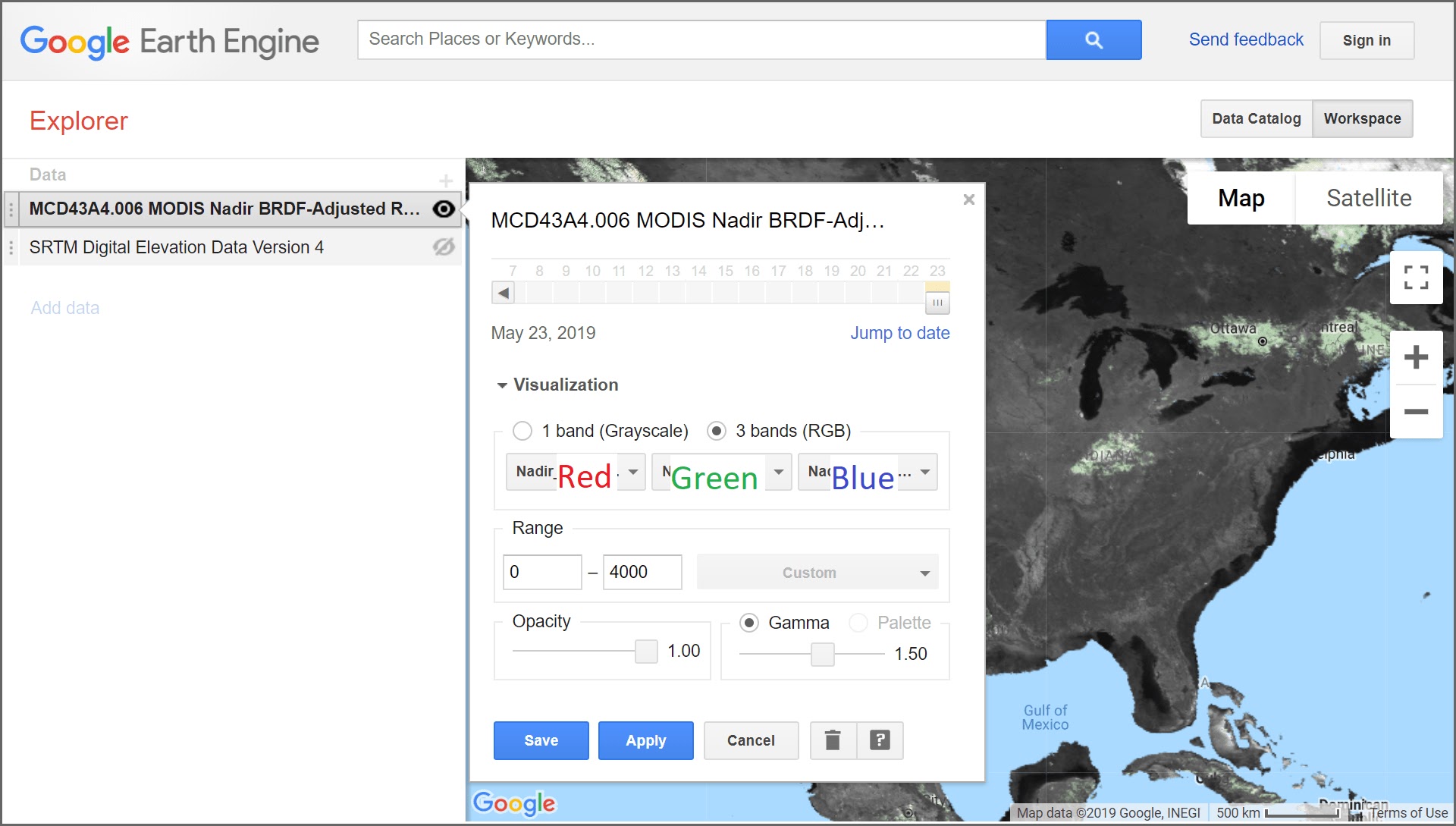Select 3 bands (RGB) option
Screen dimensions: 1456x826
pyautogui.click(x=717, y=431)
